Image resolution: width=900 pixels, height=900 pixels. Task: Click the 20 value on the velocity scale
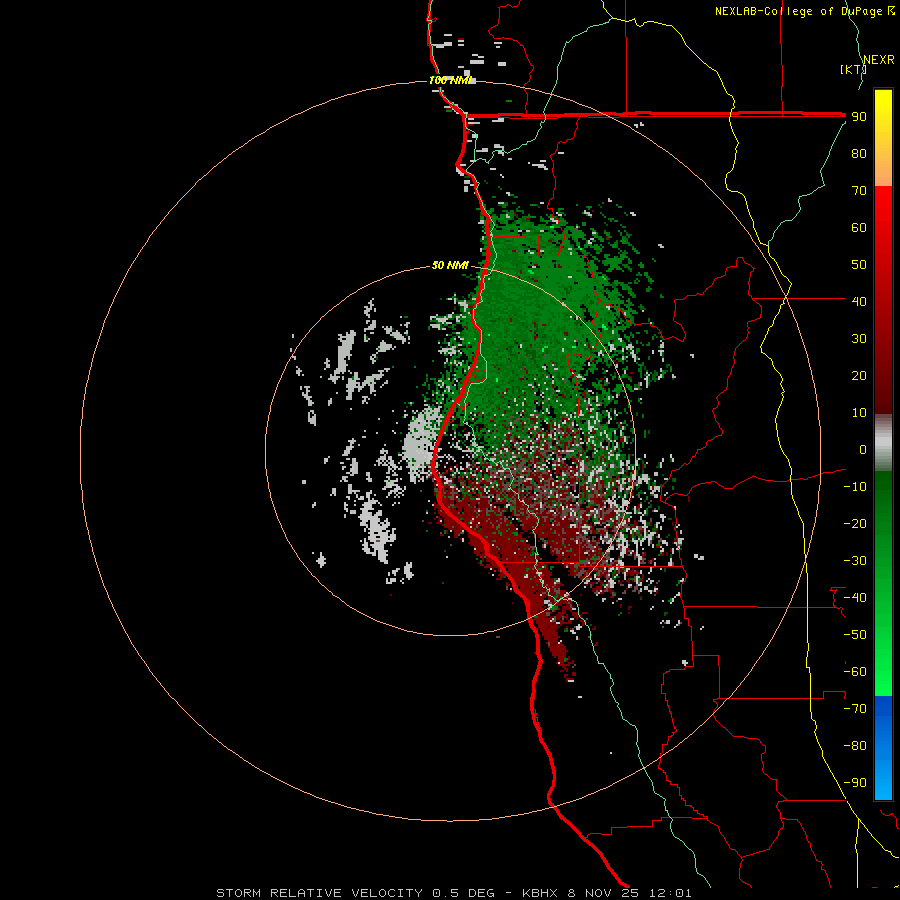pos(859,375)
